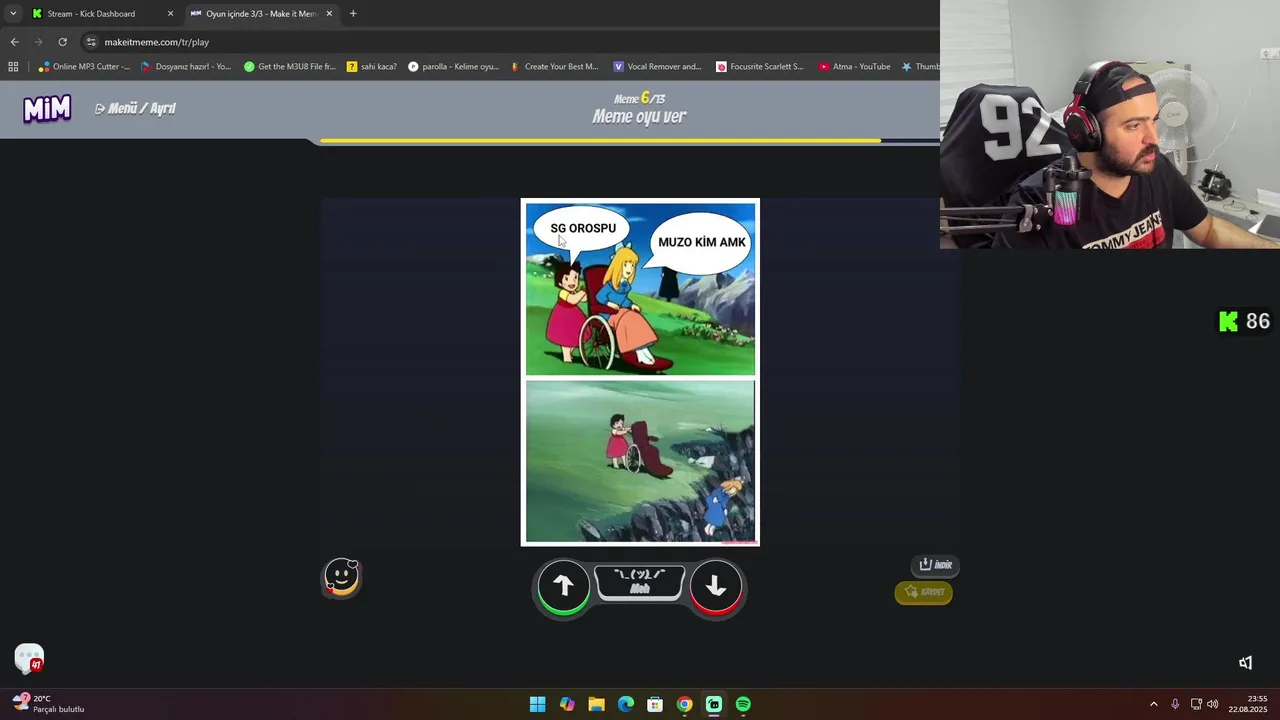Open Focusrite Scarlett bookmark
The width and height of the screenshot is (1280, 720).
pyautogui.click(x=760, y=67)
